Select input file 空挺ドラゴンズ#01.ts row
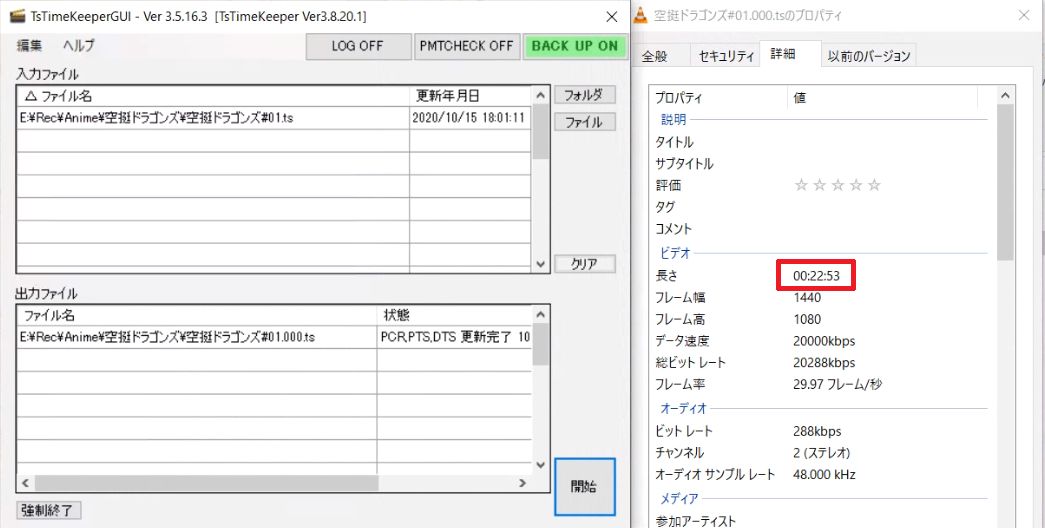This screenshot has height=528, width=1045. [x=213, y=118]
